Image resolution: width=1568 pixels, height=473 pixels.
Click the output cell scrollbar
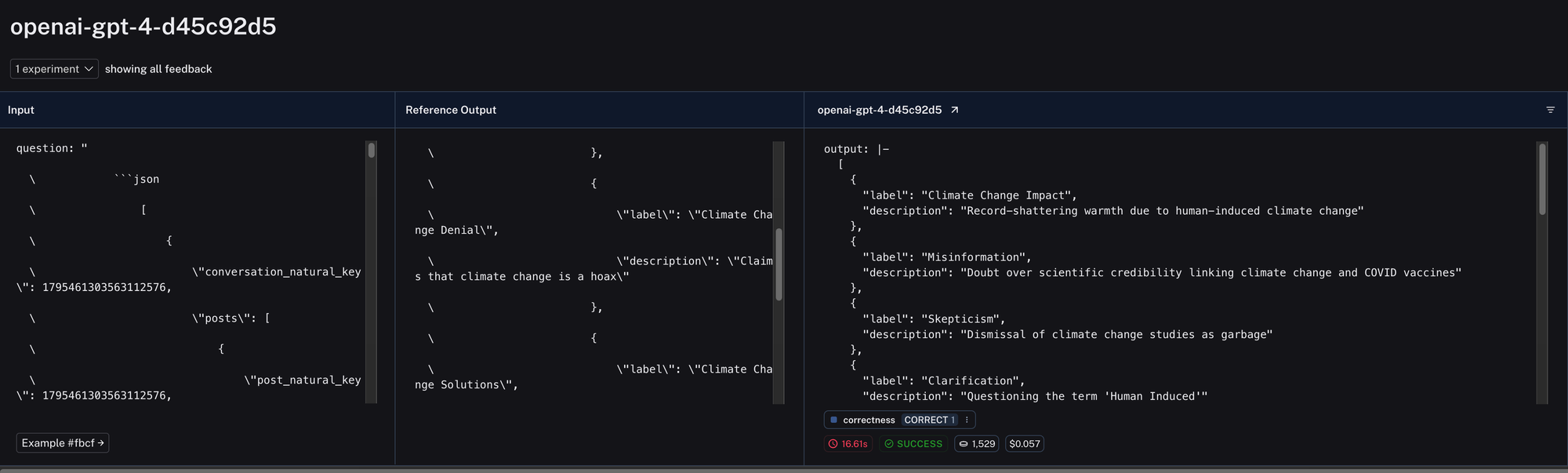click(1542, 179)
